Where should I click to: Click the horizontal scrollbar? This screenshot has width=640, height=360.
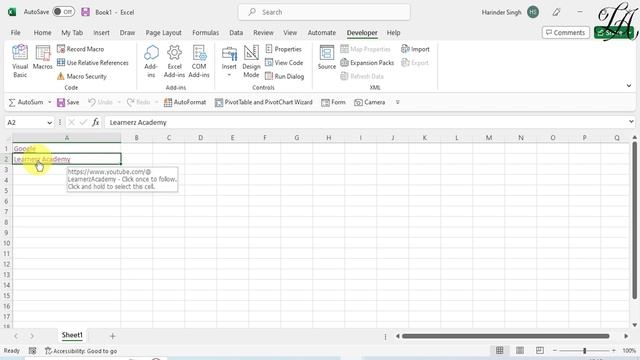pos(505,336)
